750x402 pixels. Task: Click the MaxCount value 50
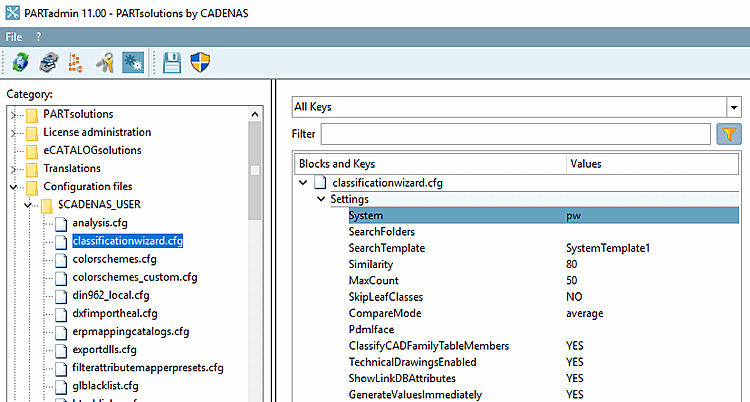coord(572,280)
